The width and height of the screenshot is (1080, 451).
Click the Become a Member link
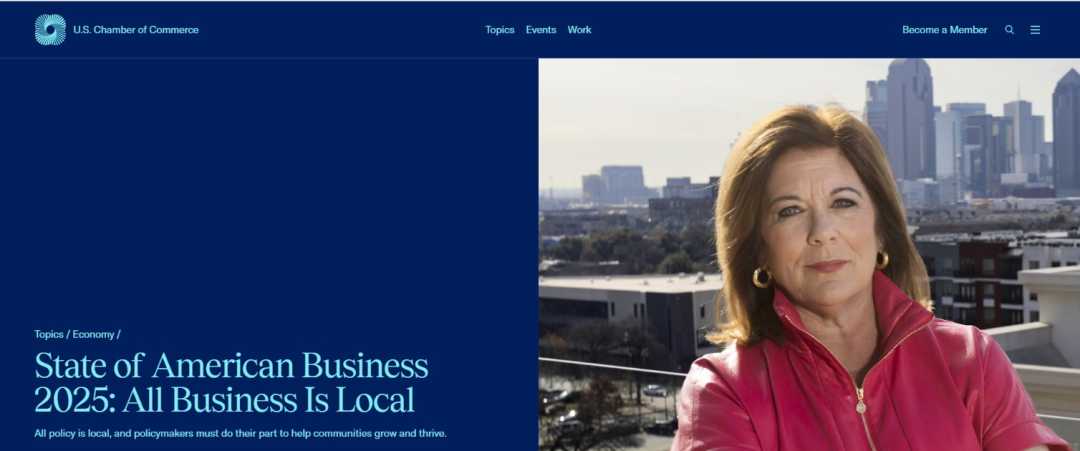944,30
